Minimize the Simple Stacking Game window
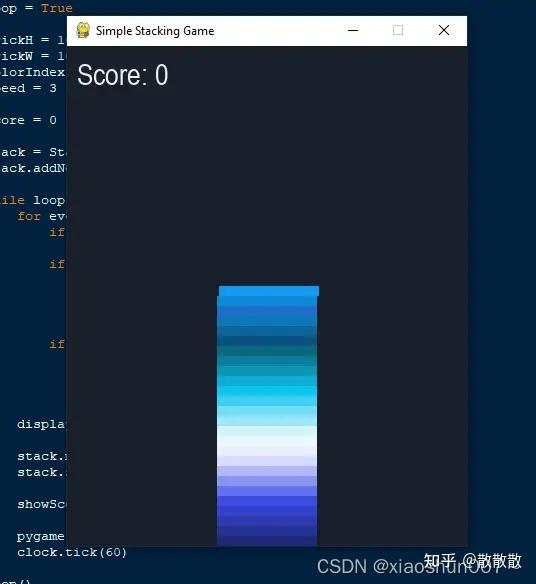536x584 pixels. click(353, 31)
